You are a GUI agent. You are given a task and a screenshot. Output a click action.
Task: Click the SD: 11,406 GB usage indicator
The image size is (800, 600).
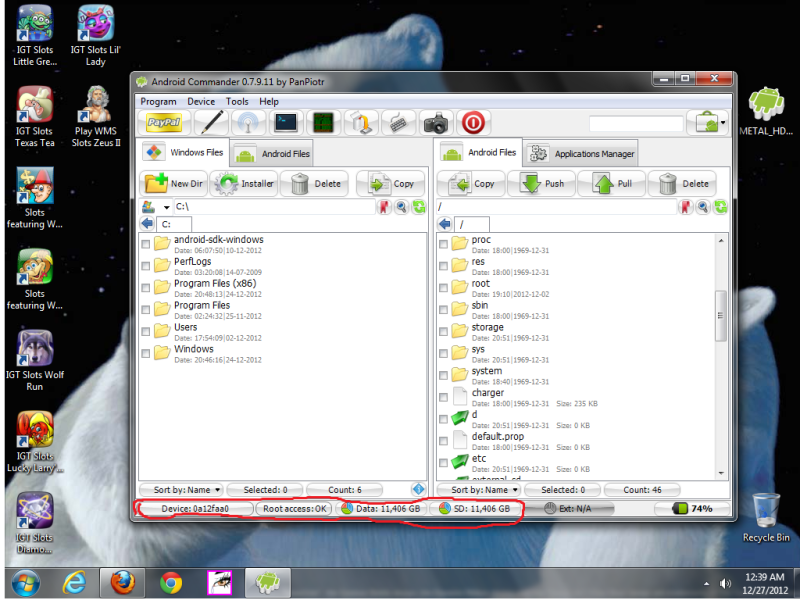[474, 509]
